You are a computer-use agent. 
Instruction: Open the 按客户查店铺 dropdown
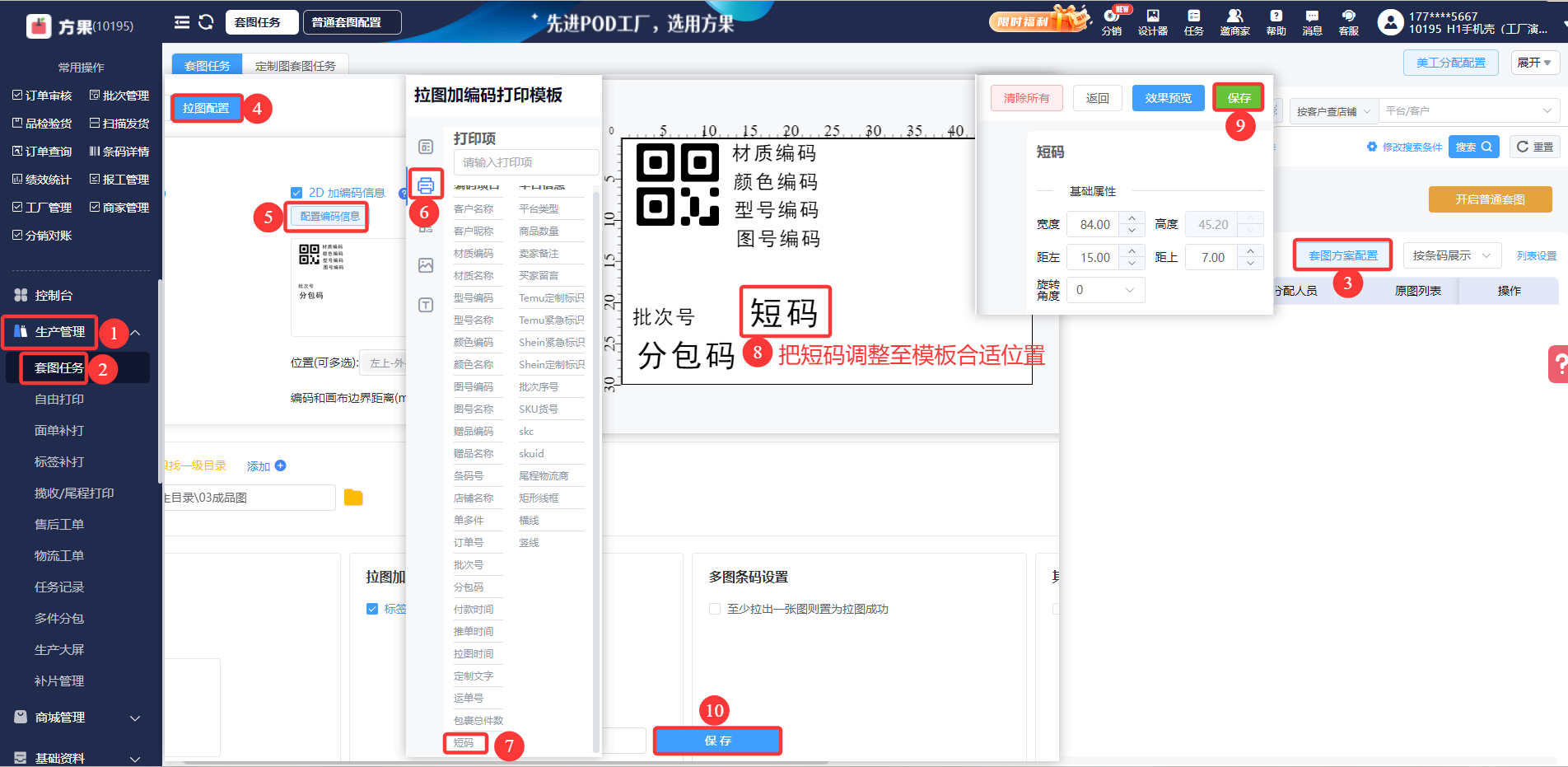1332,111
